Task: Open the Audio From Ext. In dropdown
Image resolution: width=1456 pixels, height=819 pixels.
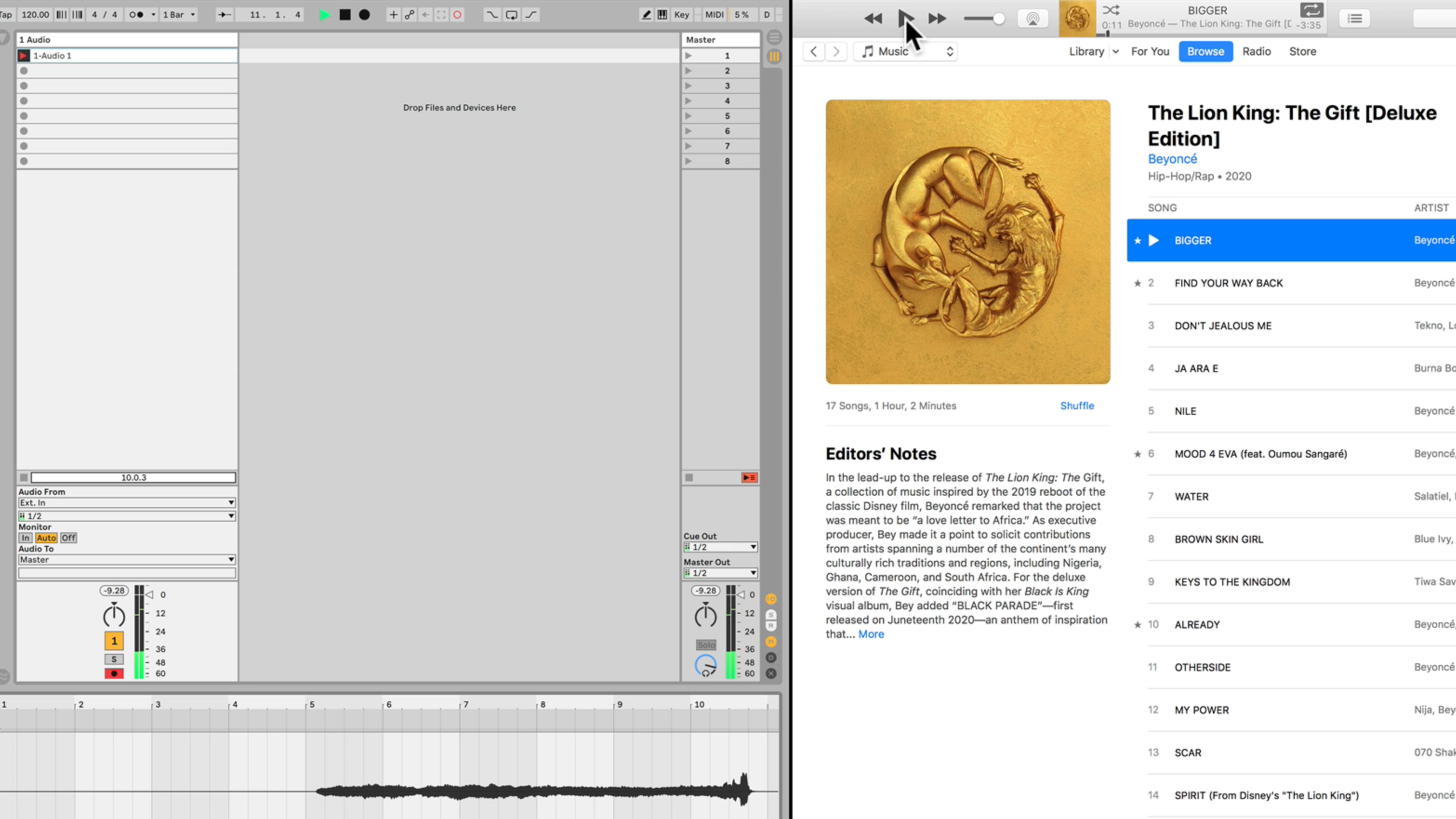Action: click(127, 502)
